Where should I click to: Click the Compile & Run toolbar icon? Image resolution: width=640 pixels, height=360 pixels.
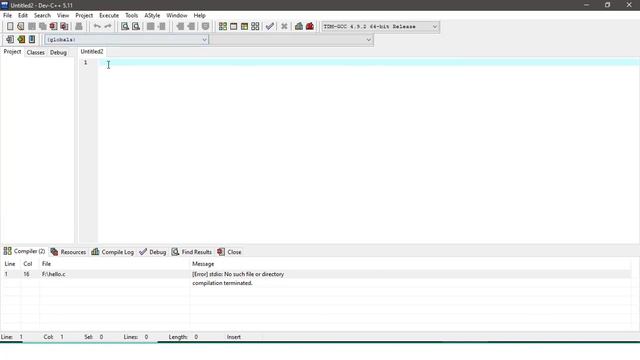coord(244,27)
